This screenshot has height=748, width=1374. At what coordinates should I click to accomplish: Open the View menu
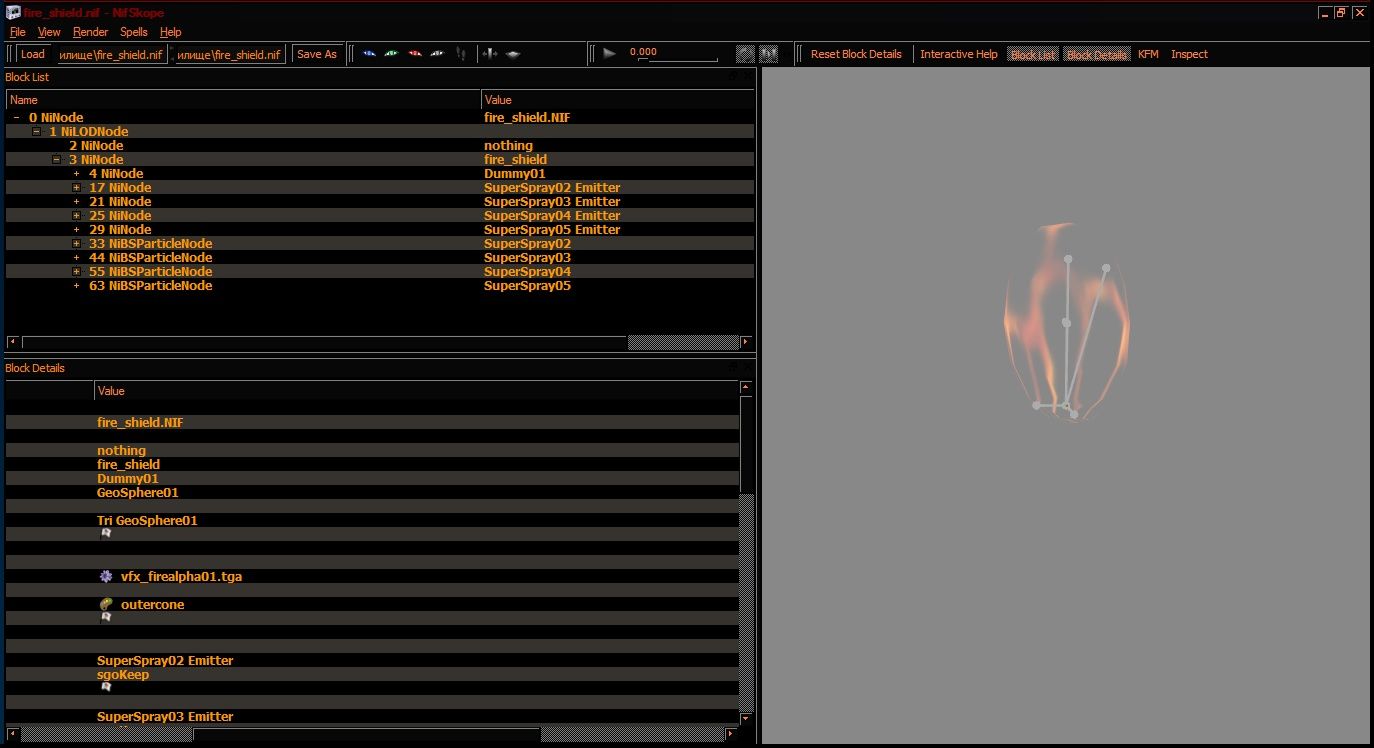pos(49,32)
